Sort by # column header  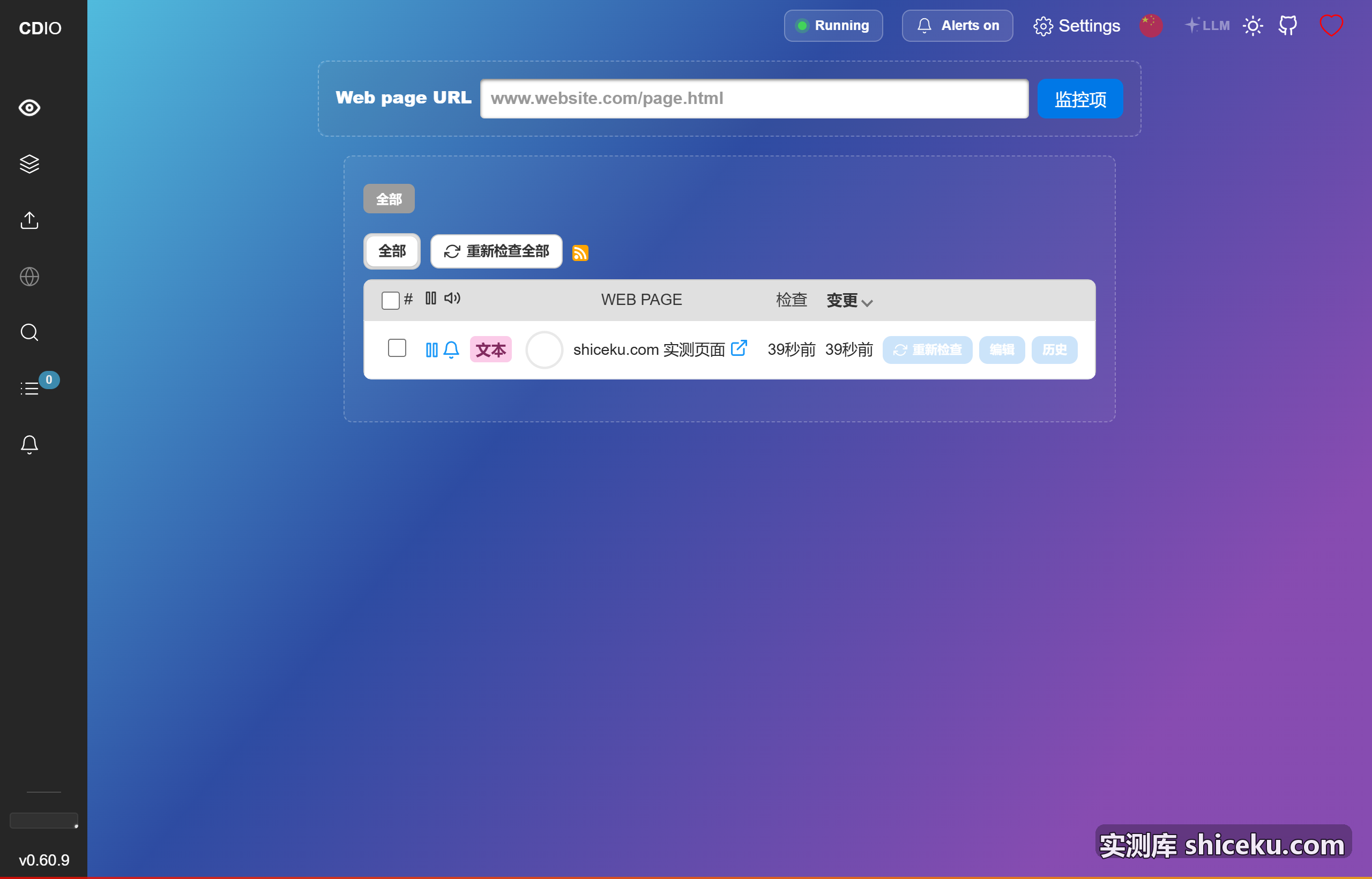tap(408, 299)
